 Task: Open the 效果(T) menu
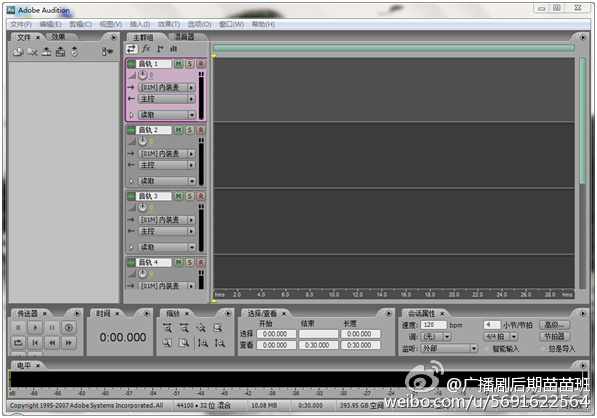169,24
